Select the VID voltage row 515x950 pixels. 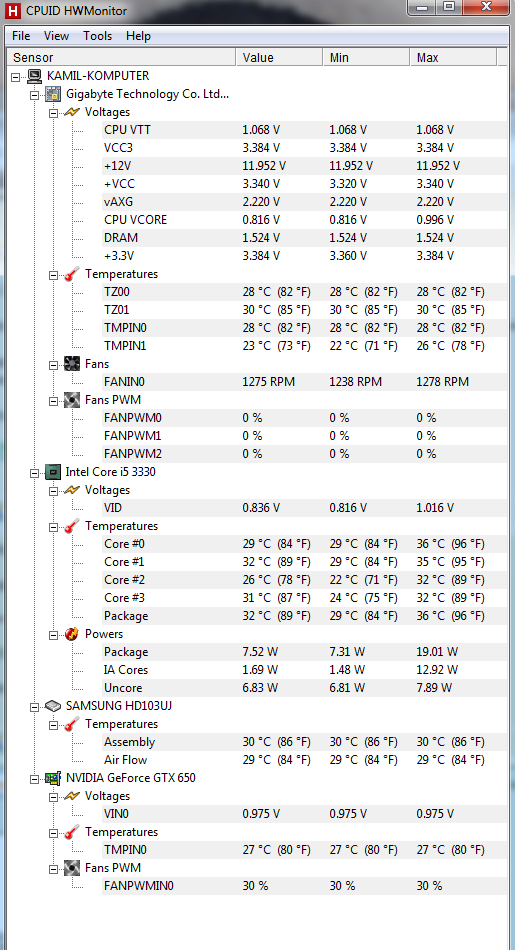pyautogui.click(x=304, y=508)
